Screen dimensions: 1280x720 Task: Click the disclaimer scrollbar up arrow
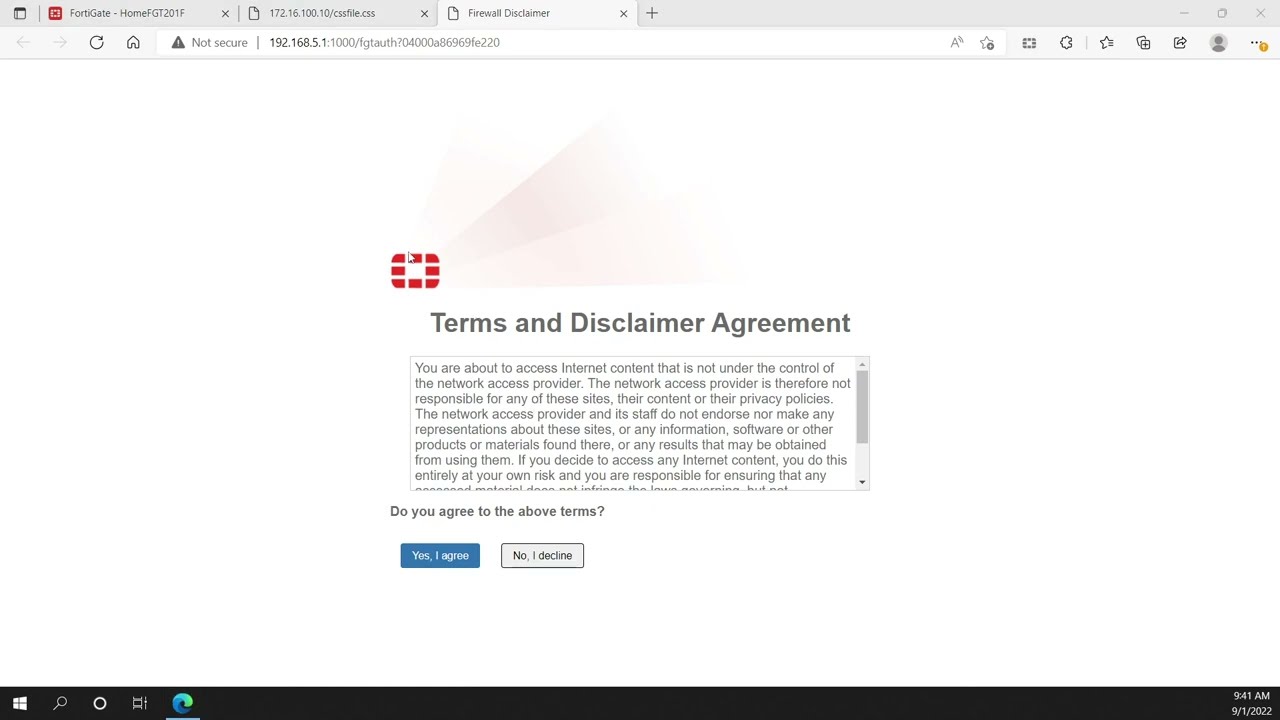point(862,365)
